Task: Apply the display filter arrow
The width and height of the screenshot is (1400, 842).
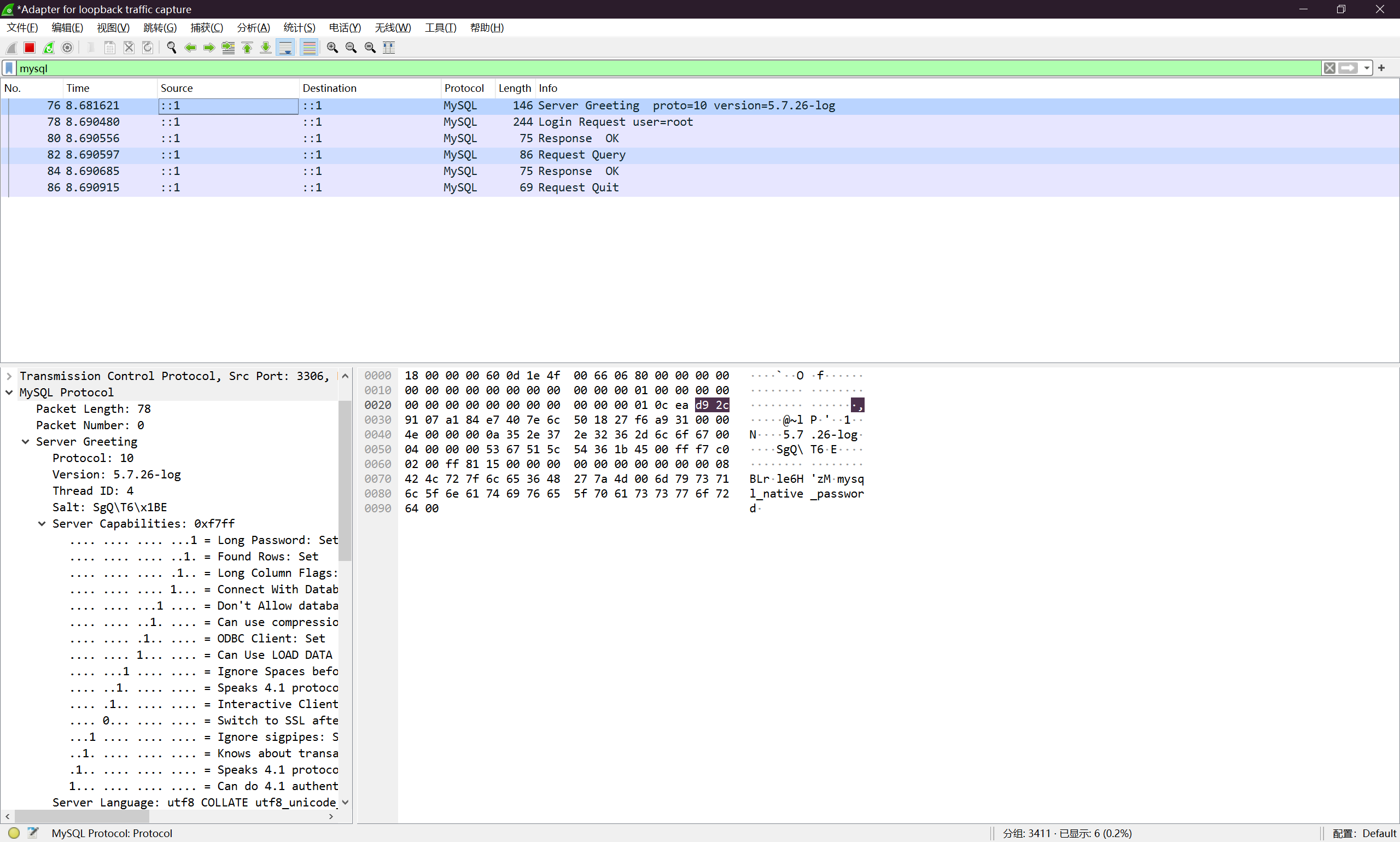Action: (x=1349, y=68)
